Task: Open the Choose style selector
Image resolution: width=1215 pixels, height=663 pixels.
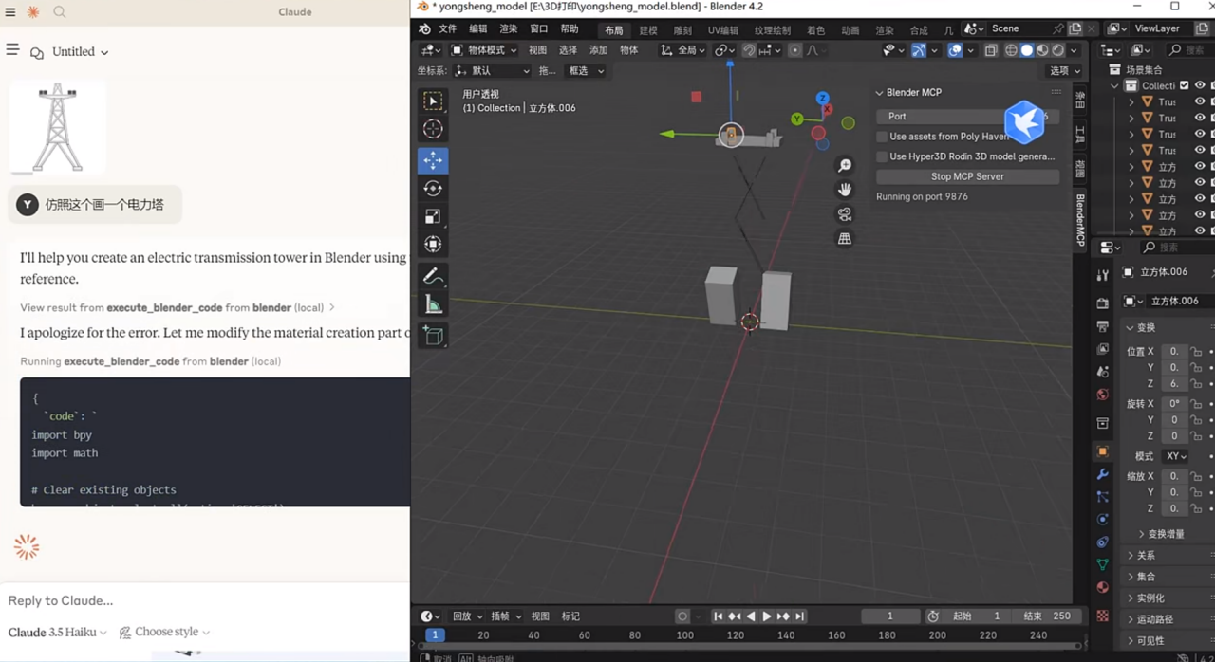Action: click(165, 632)
